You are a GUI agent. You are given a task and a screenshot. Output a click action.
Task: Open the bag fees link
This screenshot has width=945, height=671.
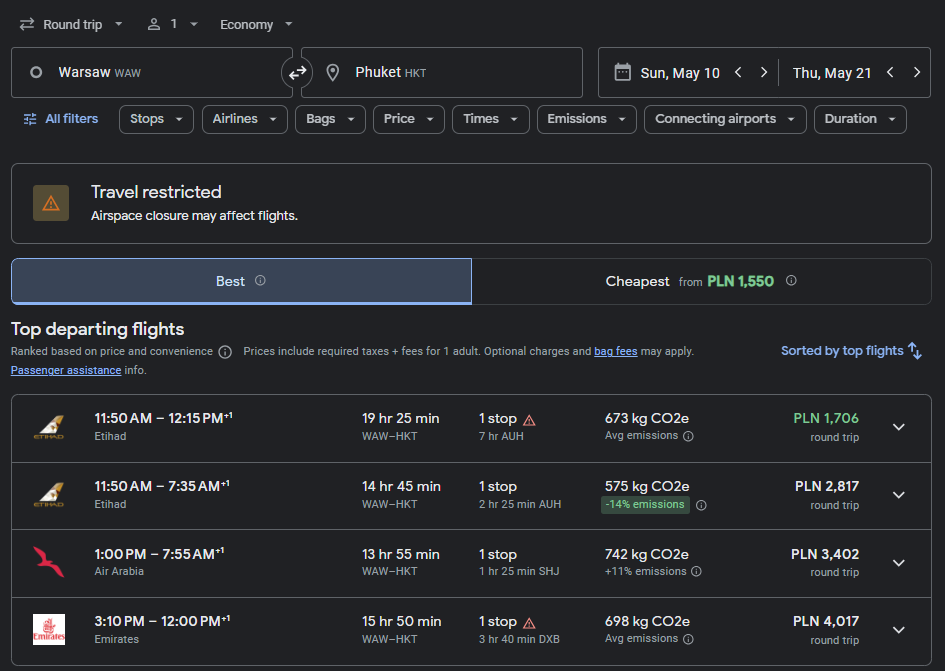615,351
